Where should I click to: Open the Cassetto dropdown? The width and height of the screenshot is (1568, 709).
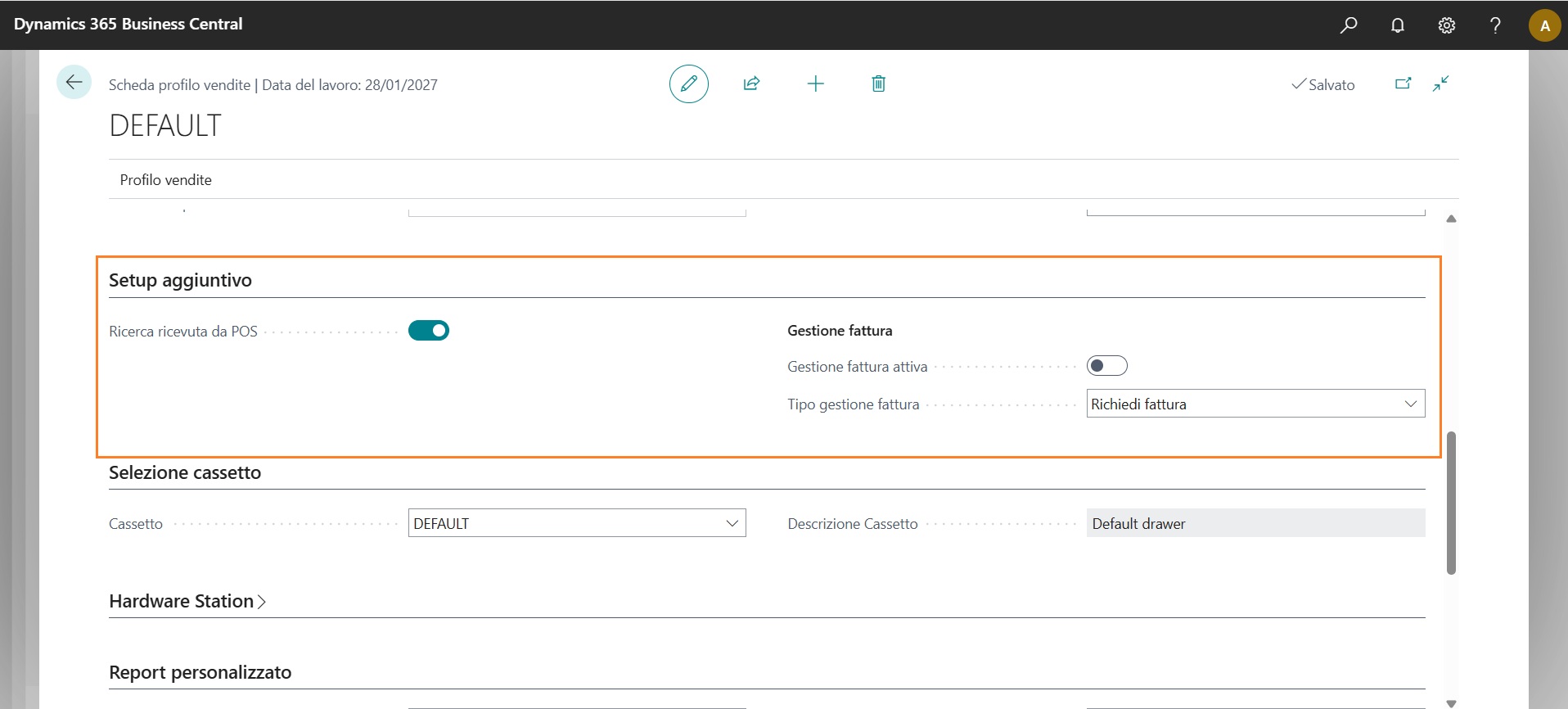click(576, 523)
